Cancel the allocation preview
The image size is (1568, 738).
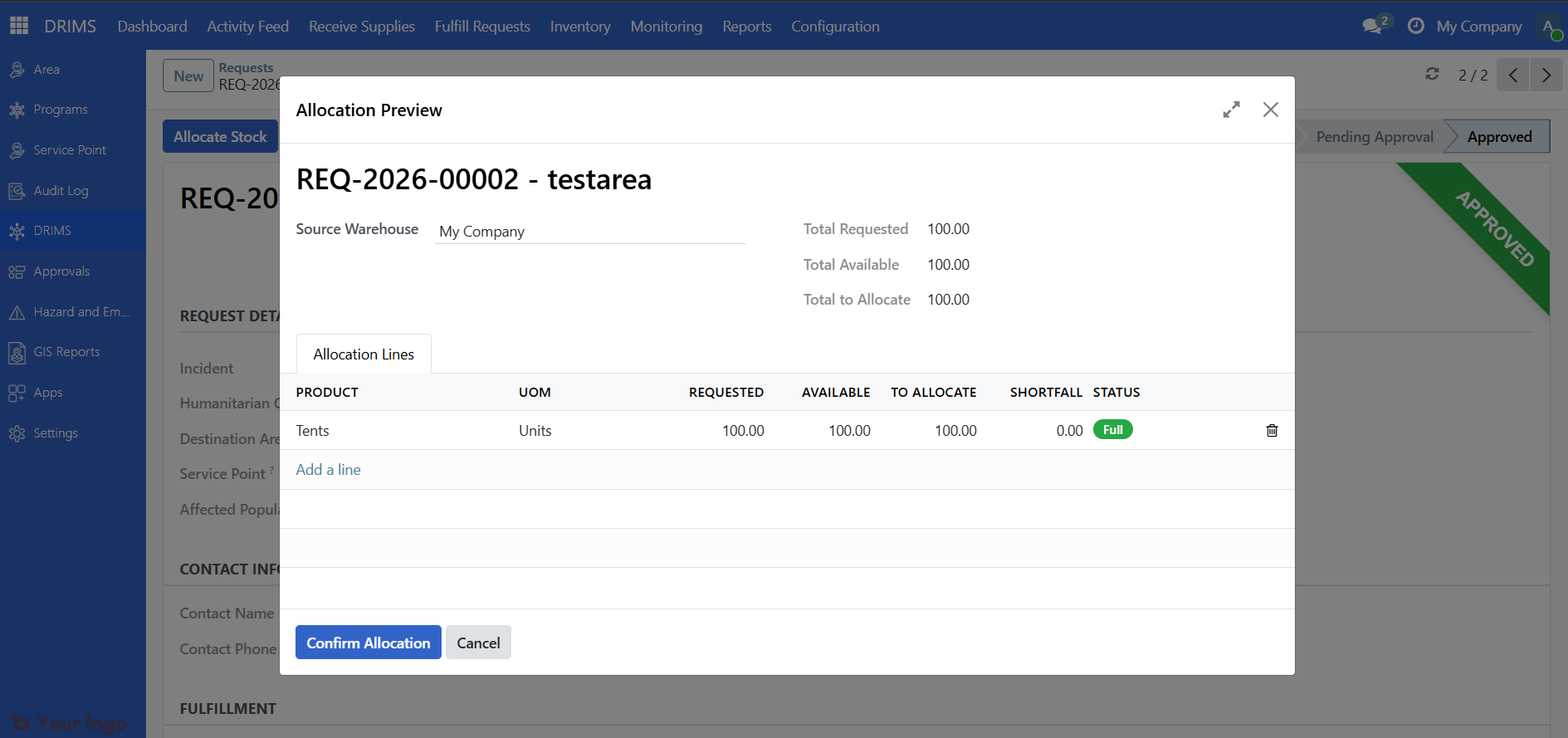click(478, 643)
